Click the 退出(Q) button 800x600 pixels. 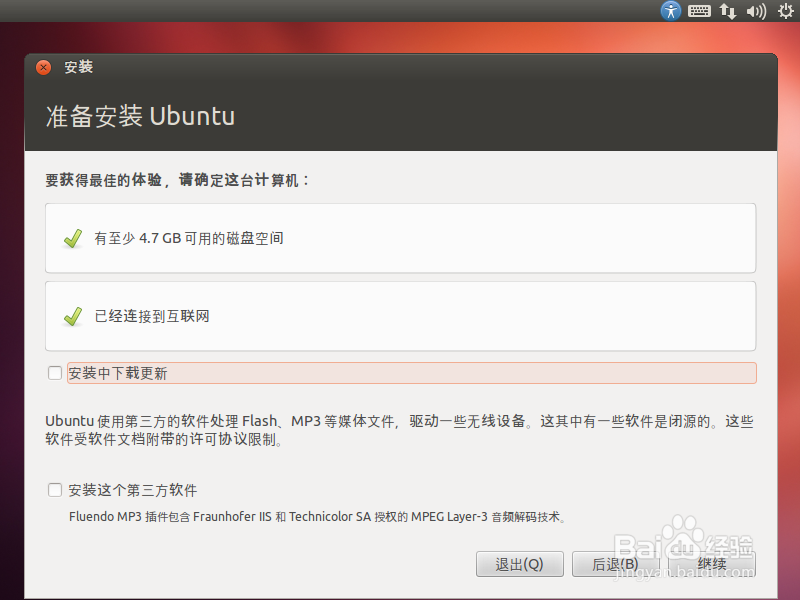point(519,563)
